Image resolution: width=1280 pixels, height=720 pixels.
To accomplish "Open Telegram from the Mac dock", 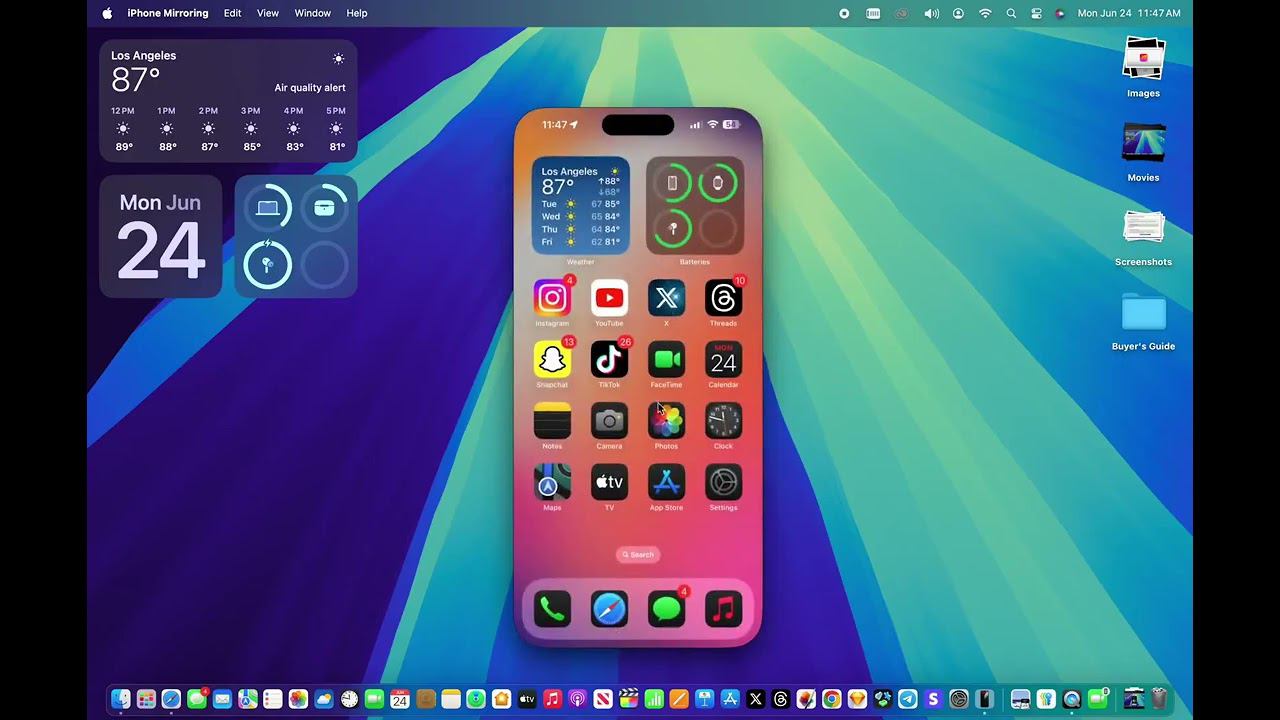I will coord(908,699).
